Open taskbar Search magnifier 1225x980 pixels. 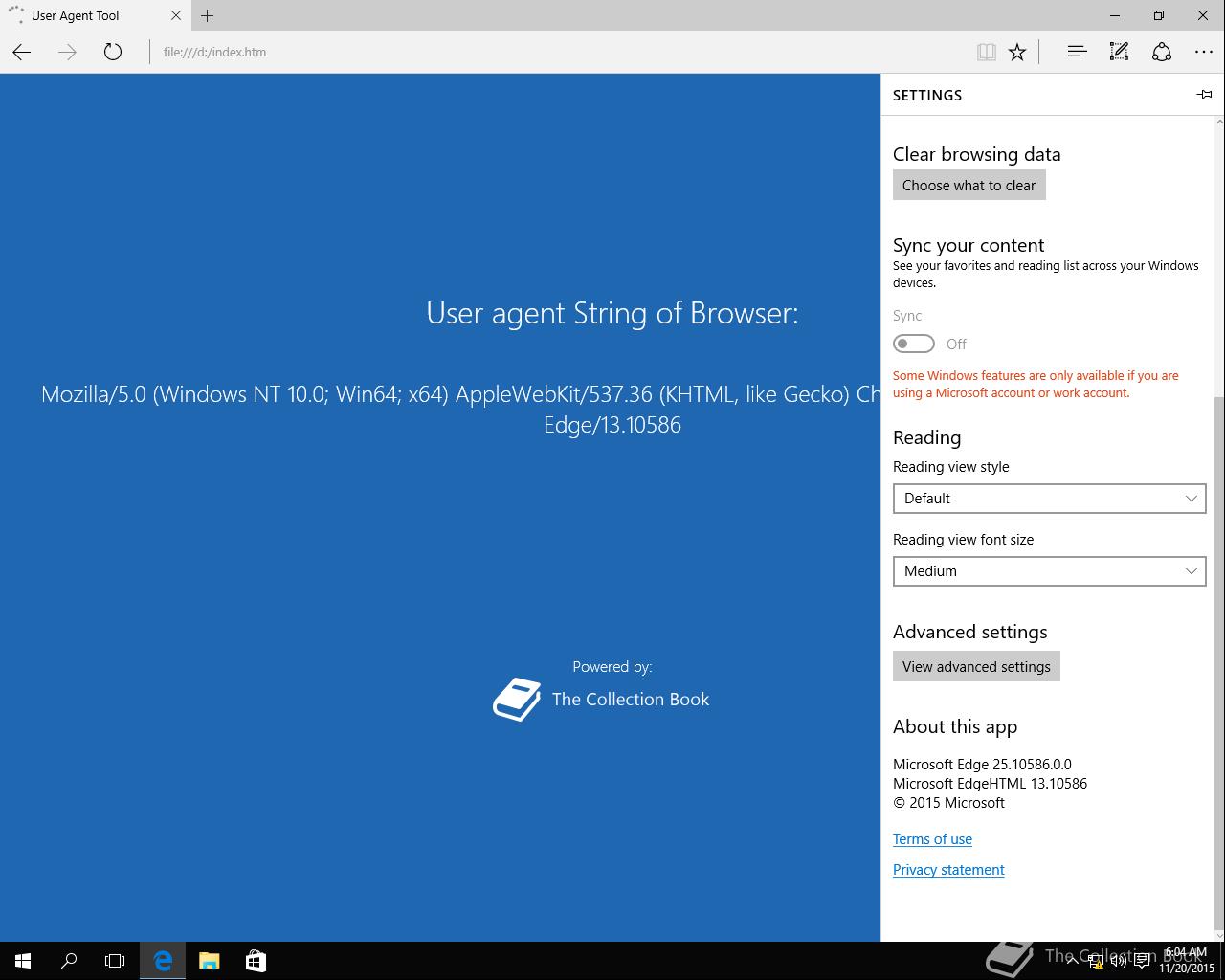(69, 961)
